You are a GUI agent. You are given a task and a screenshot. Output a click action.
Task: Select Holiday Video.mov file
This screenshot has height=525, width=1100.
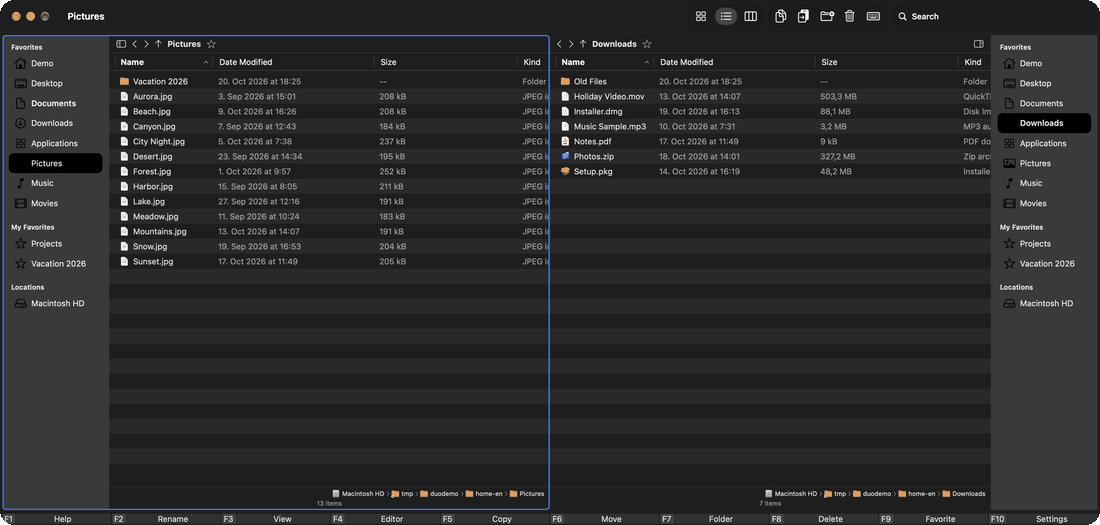tap(772, 96)
